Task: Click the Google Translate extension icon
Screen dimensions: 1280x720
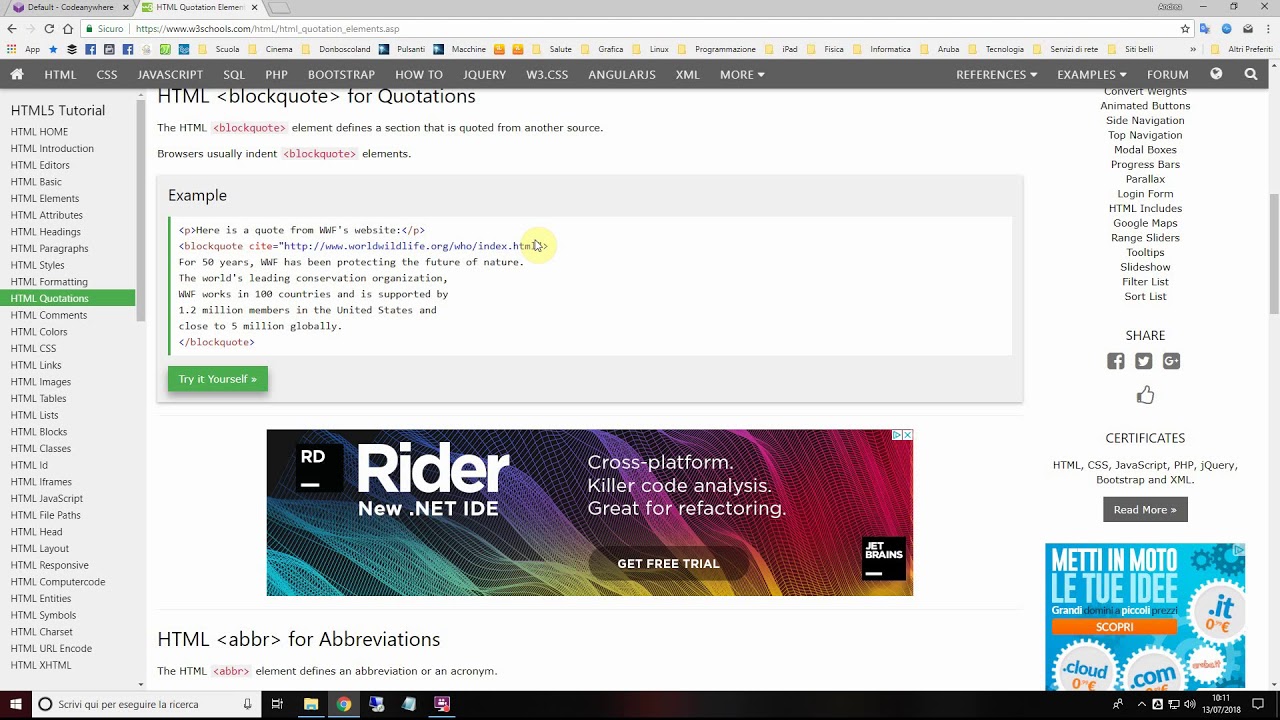Action: (x=1205, y=29)
